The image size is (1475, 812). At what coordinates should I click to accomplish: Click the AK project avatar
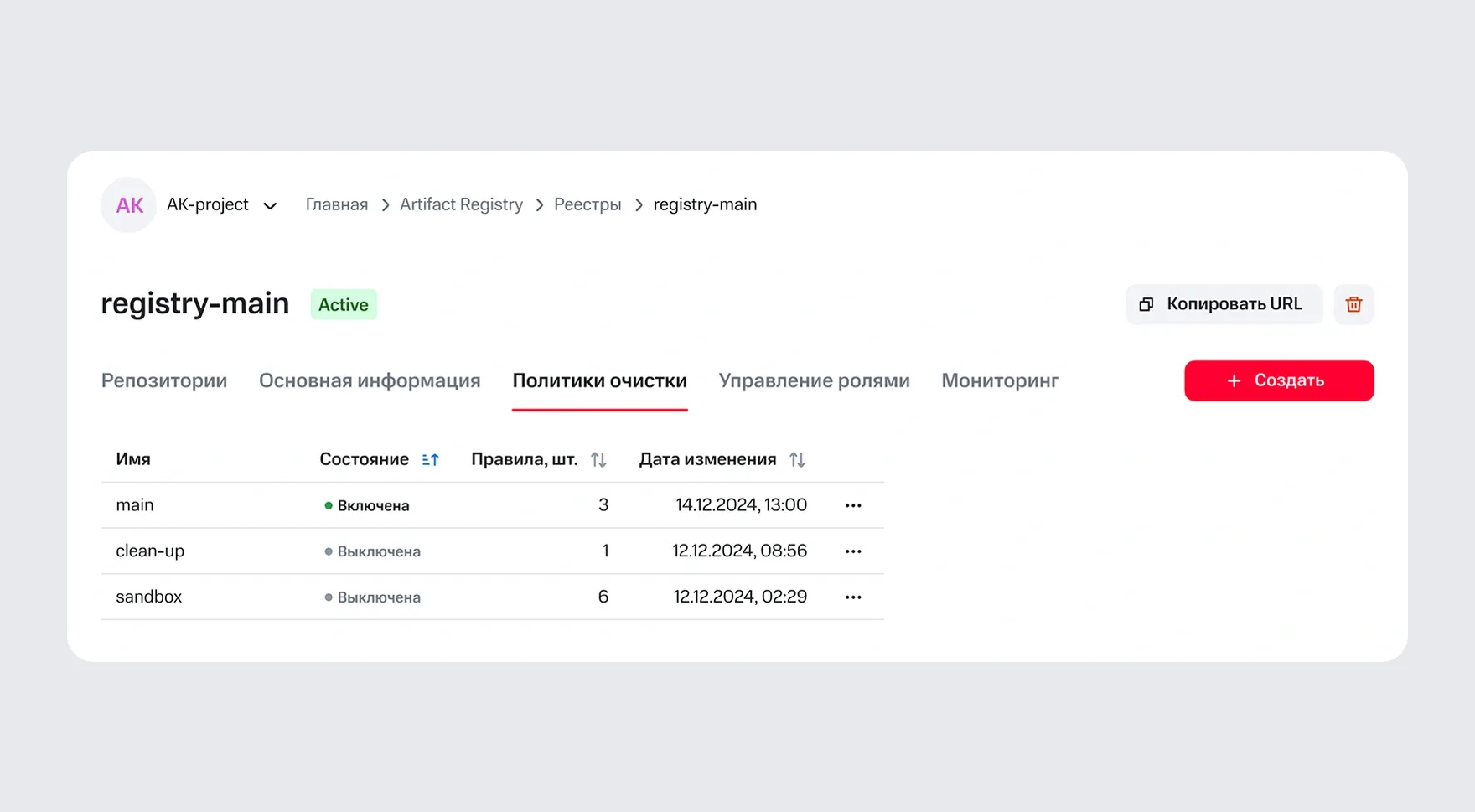pyautogui.click(x=129, y=205)
